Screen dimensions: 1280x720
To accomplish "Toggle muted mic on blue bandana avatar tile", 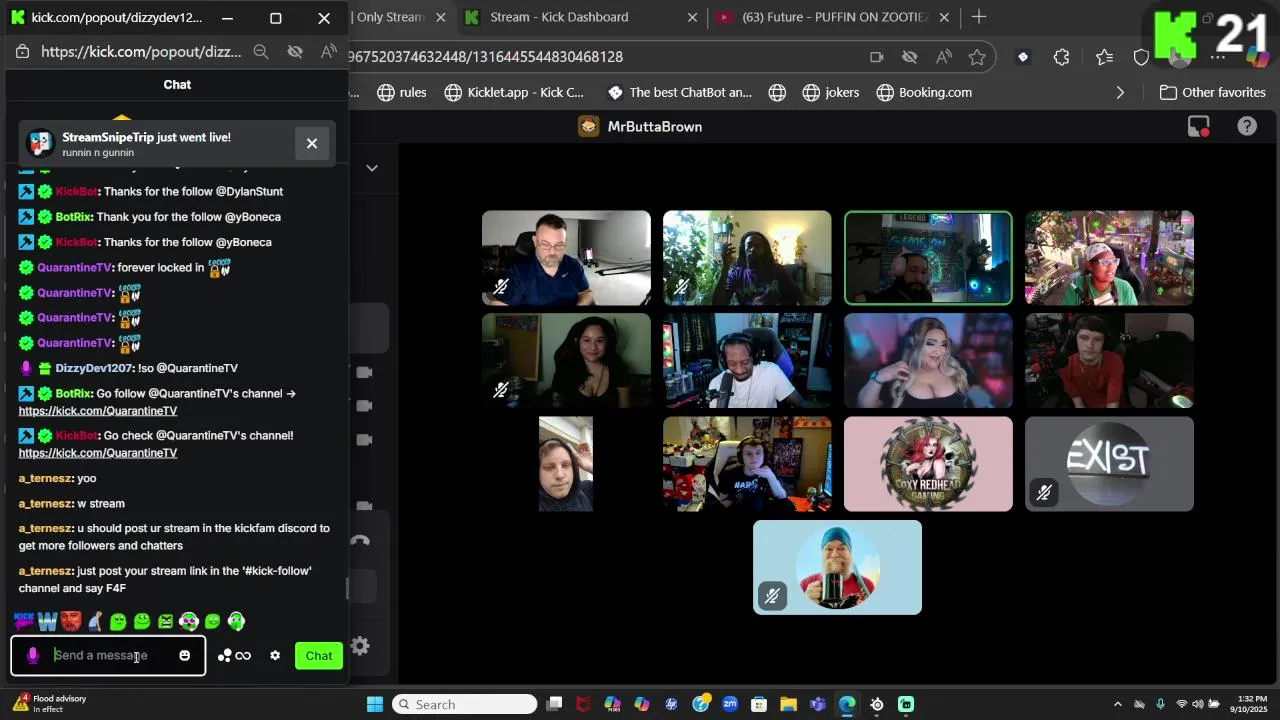I will [x=772, y=596].
